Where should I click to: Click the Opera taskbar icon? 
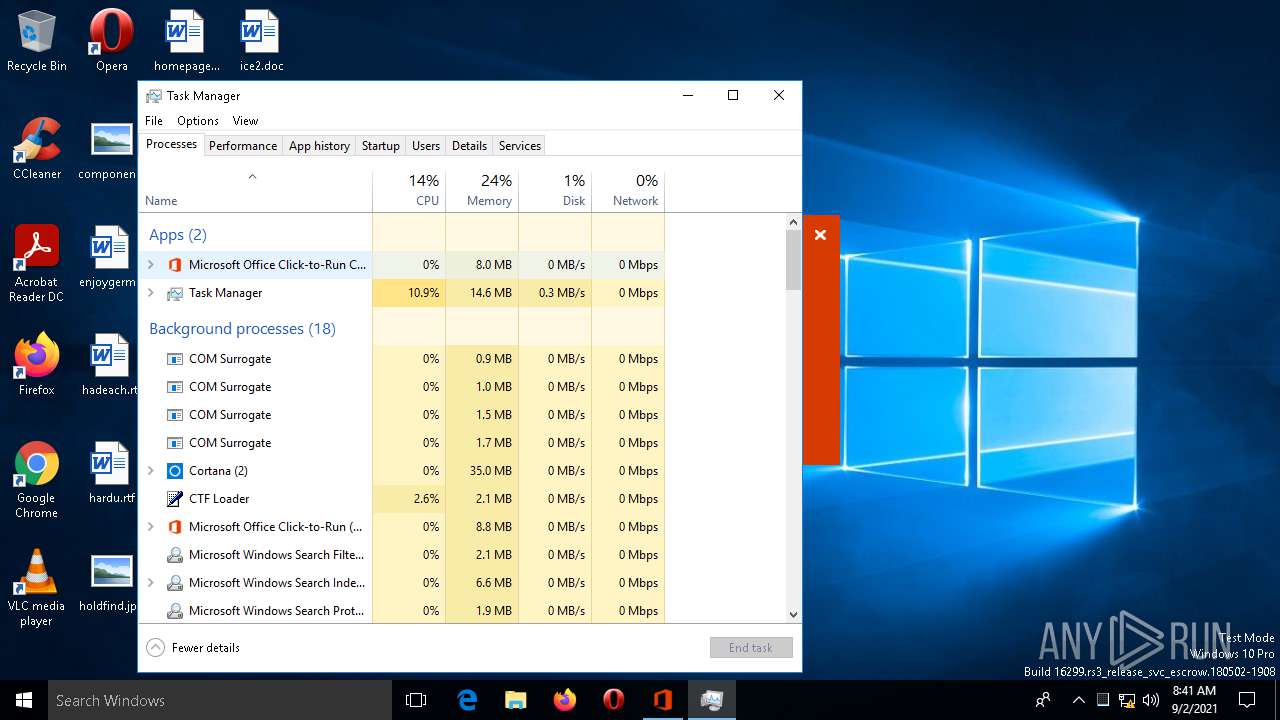[x=614, y=700]
